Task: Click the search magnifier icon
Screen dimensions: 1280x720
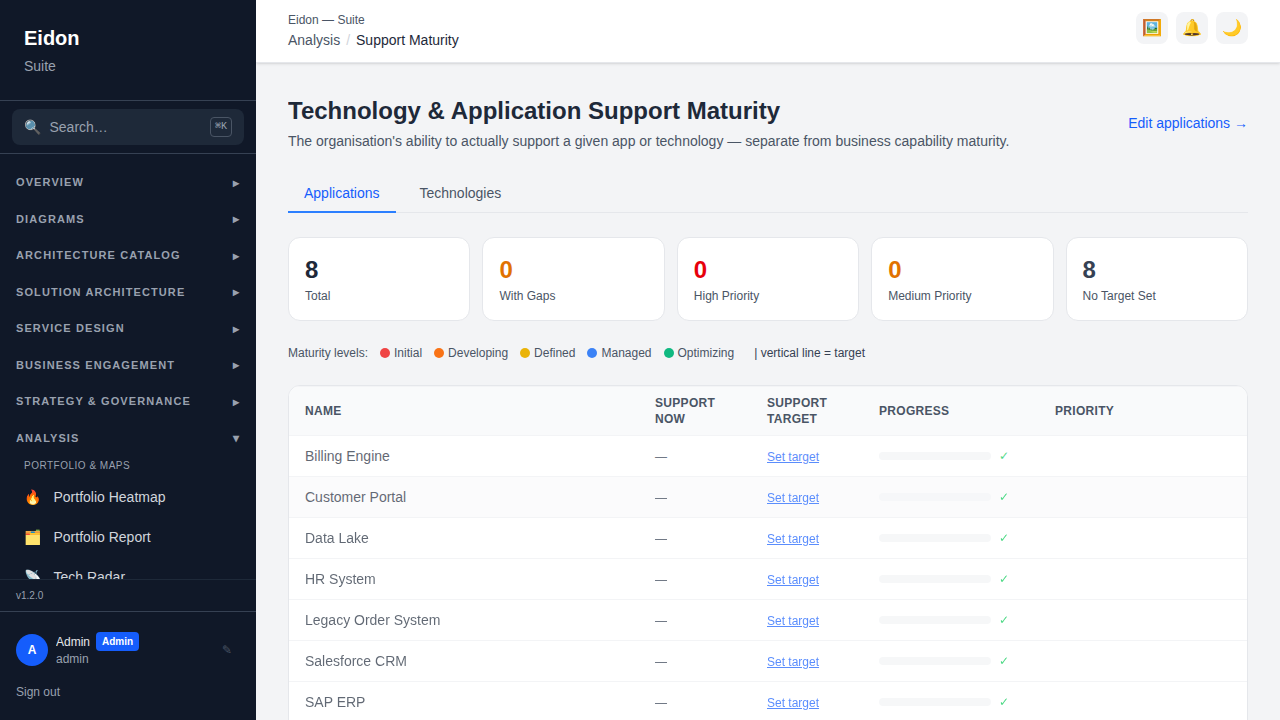Action: [x=32, y=127]
